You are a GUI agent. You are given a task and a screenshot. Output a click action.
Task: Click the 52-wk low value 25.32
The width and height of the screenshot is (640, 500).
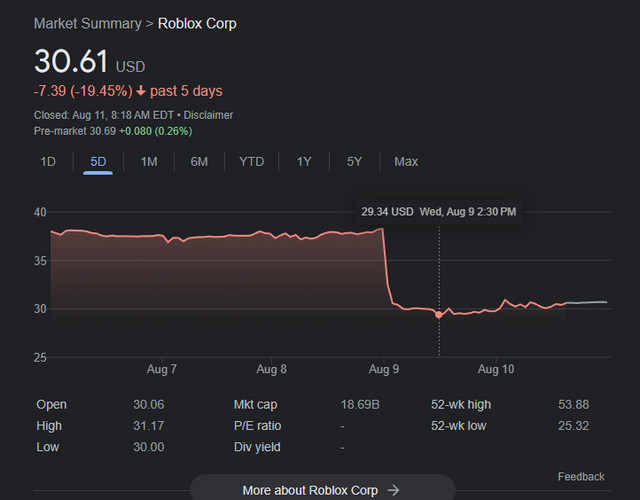[573, 426]
